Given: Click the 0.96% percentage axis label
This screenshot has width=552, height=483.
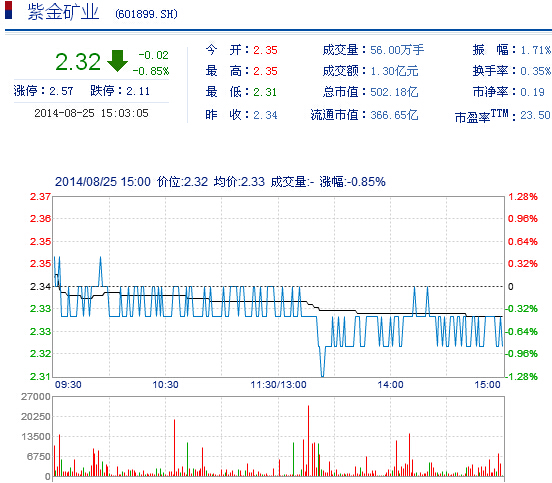Looking at the screenshot, I should coord(523,219).
